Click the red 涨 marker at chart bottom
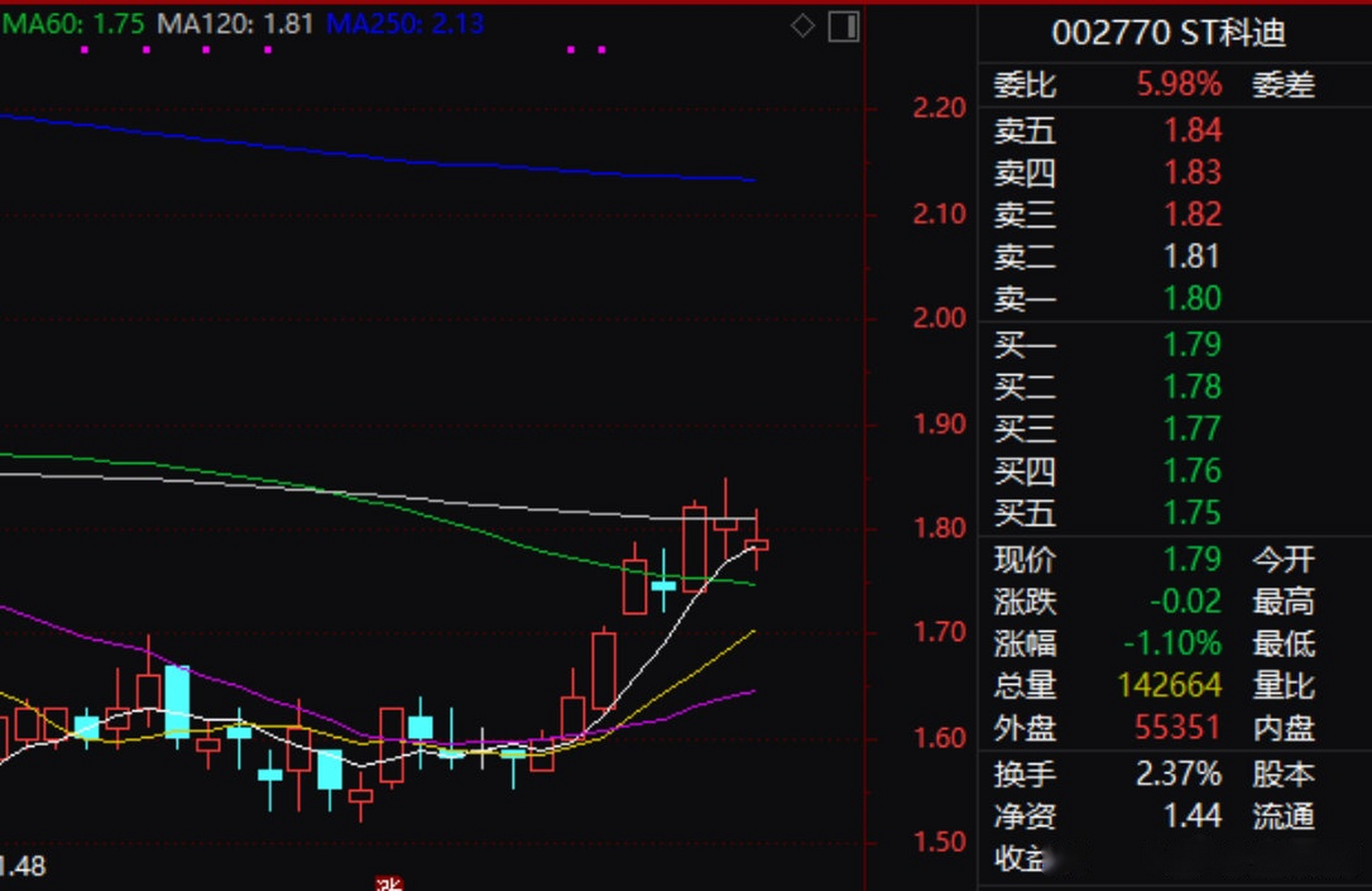Viewport: 1372px width, 891px height. point(389,884)
